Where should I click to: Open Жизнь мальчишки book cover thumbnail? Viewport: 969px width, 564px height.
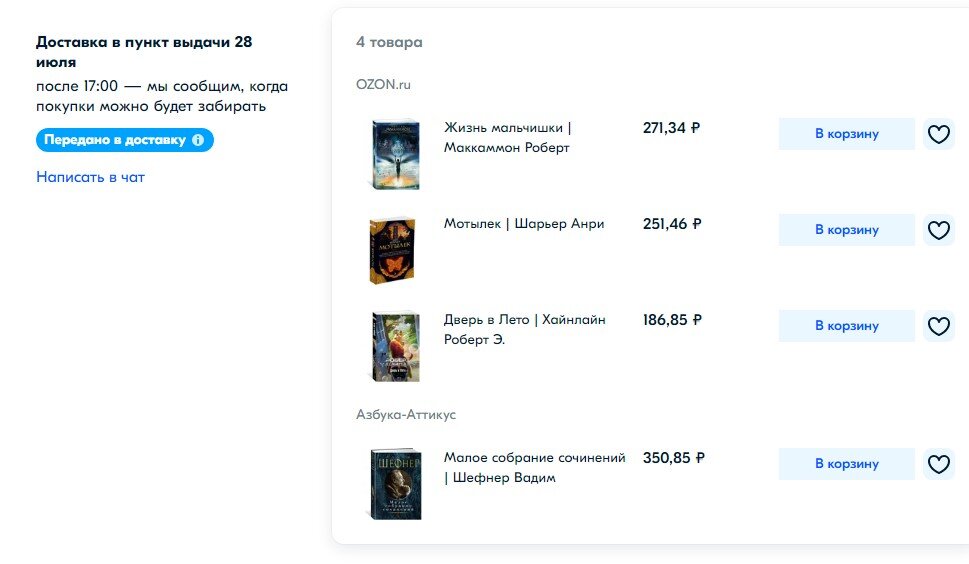tap(396, 154)
